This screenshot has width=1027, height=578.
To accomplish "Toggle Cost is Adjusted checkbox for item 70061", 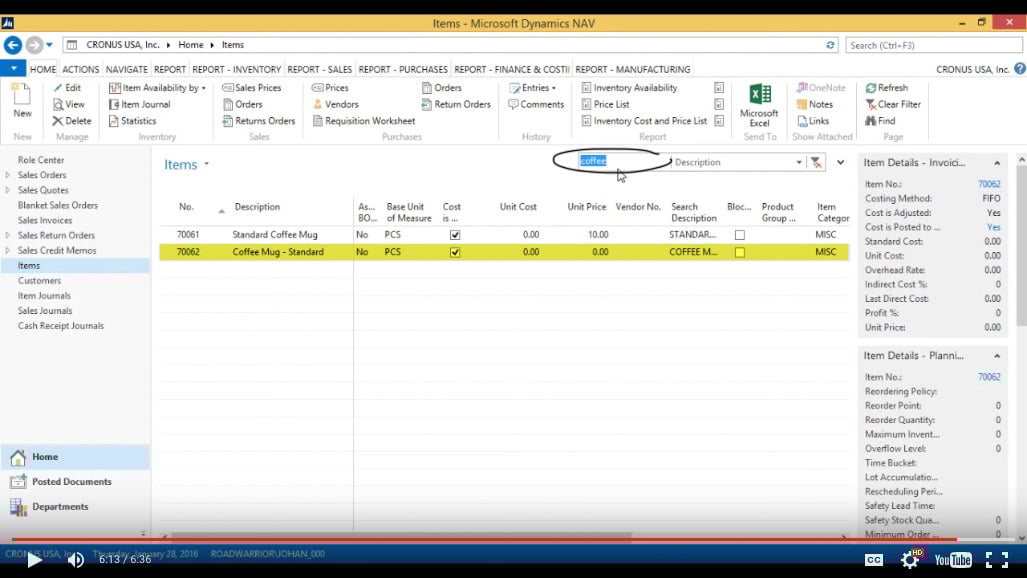I will pos(455,235).
